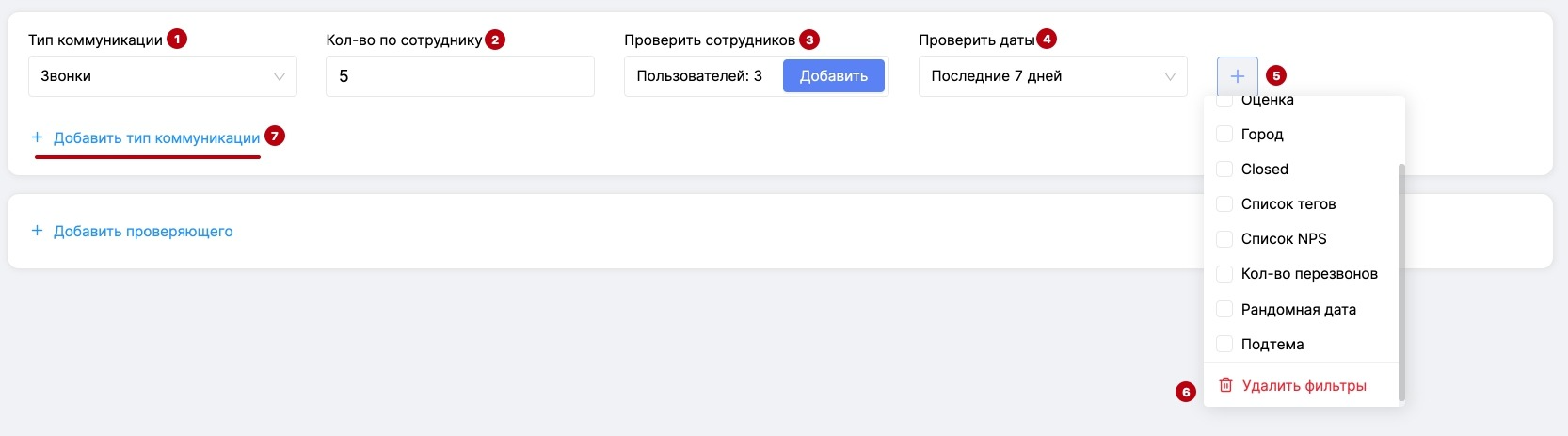1568x436 pixels.
Task: Focus the Кол-во по сотруднику input field
Action: (459, 76)
